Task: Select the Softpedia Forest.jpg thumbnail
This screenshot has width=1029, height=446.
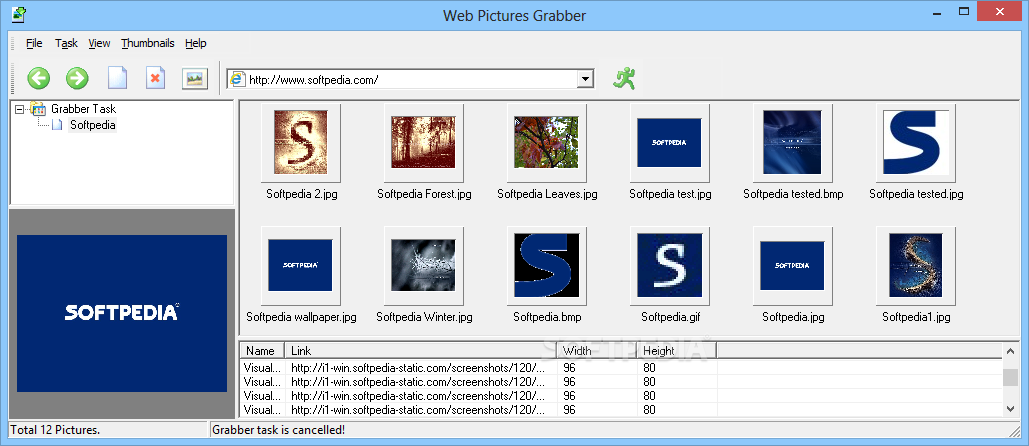Action: click(x=424, y=142)
